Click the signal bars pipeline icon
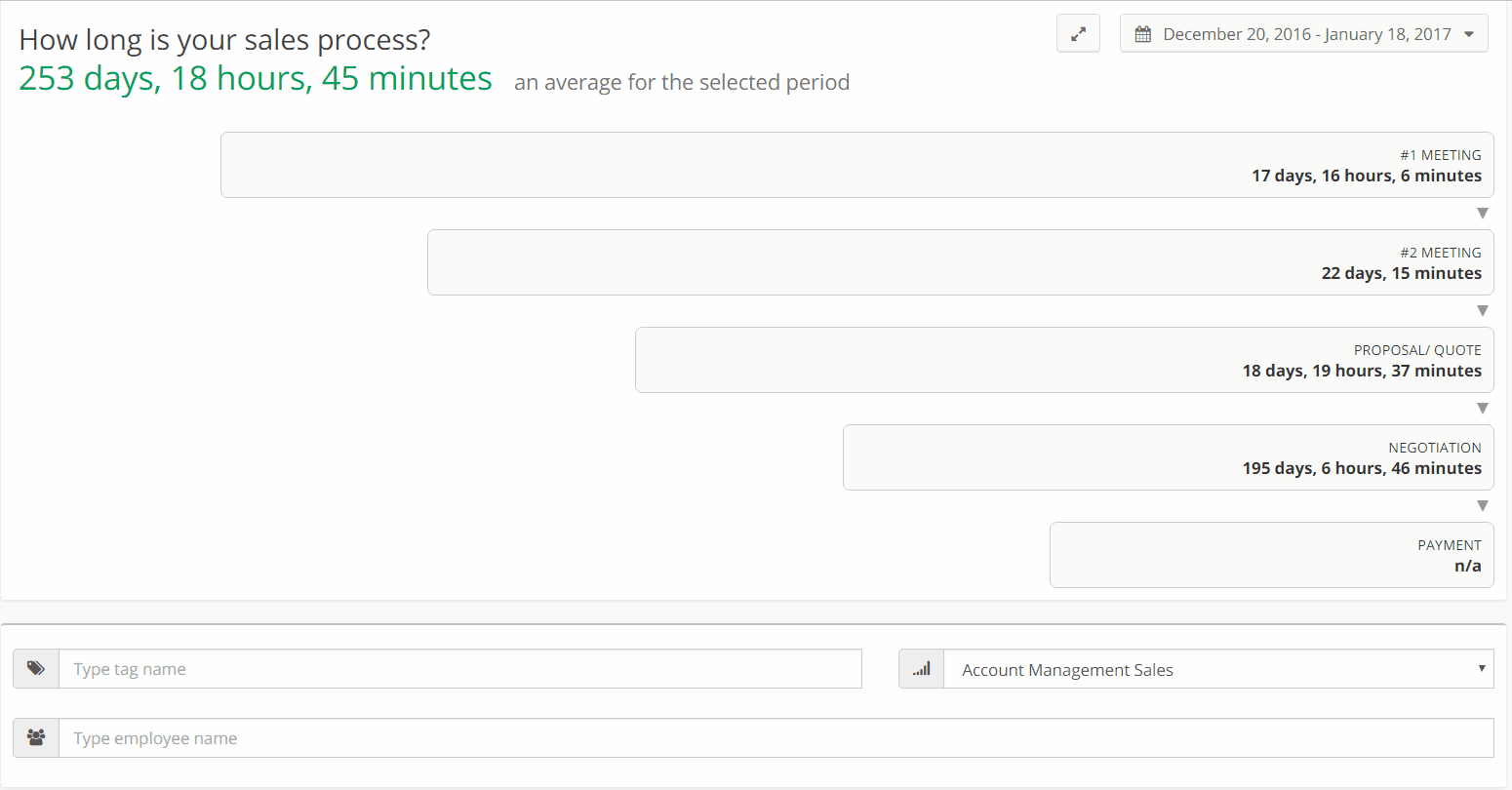This screenshot has width=1512, height=790. coord(921,669)
